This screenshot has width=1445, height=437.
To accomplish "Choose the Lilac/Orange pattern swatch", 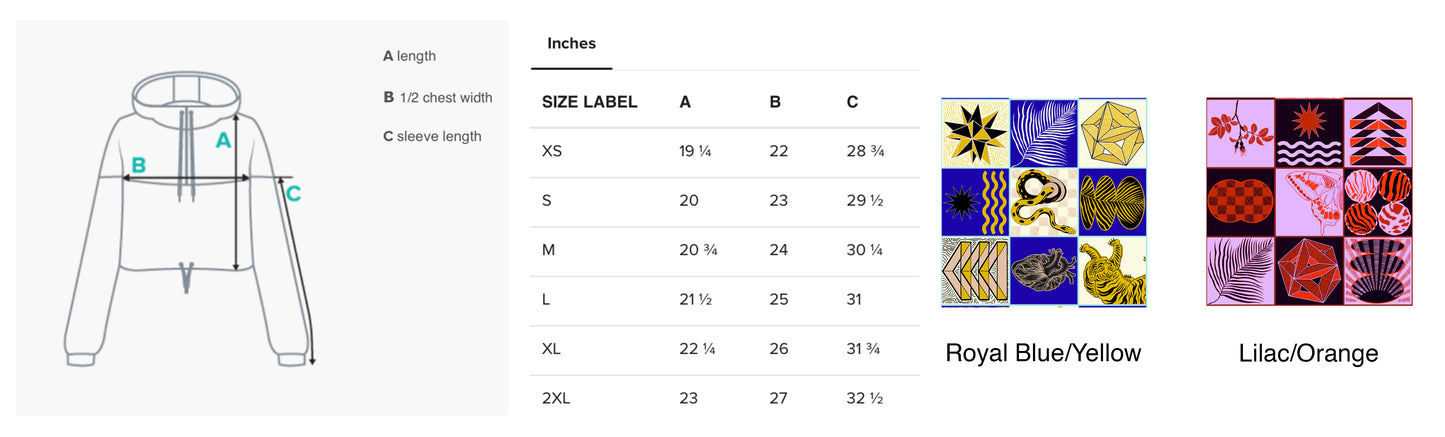I will click(1309, 201).
